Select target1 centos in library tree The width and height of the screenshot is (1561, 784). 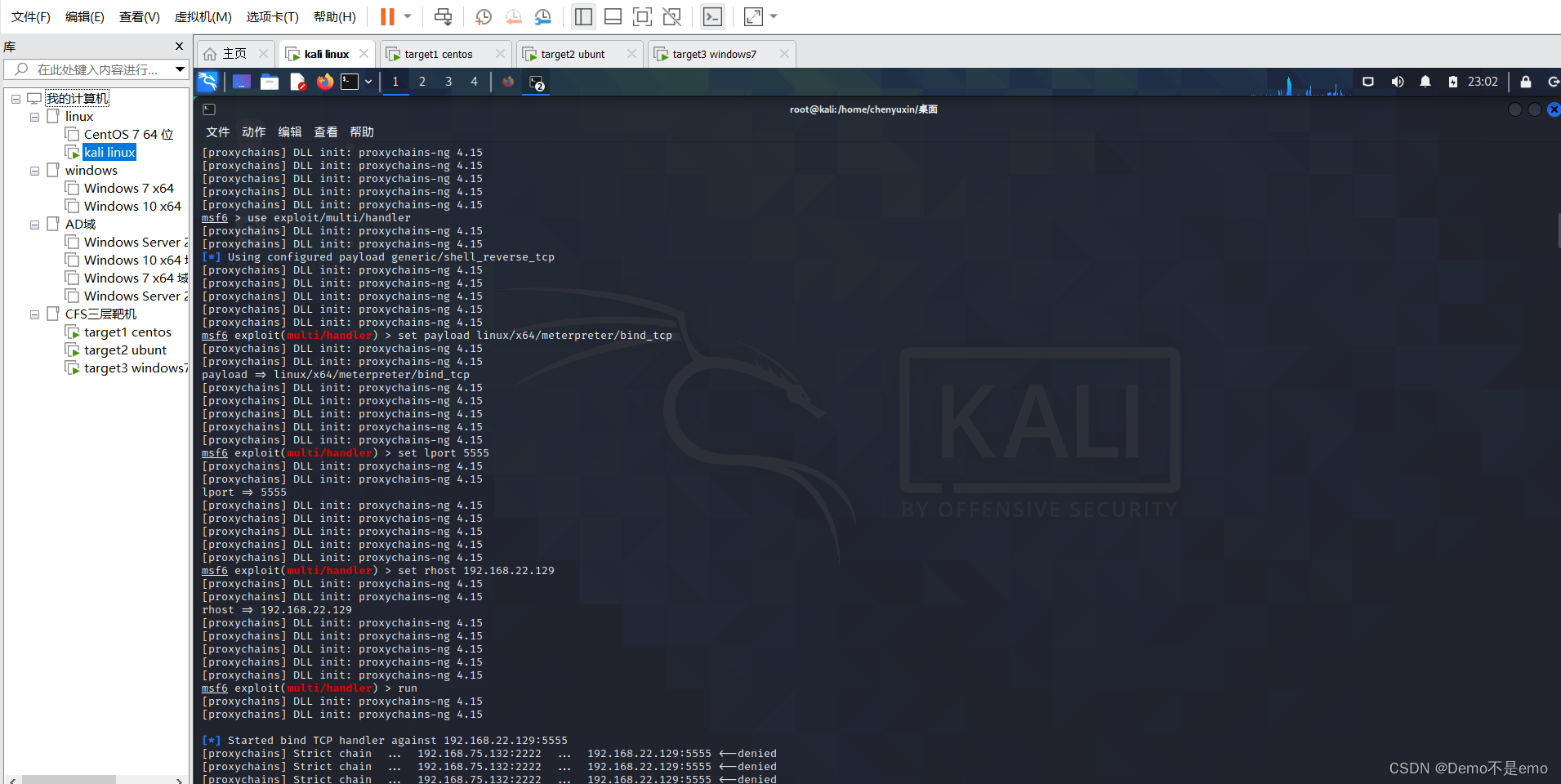click(127, 332)
